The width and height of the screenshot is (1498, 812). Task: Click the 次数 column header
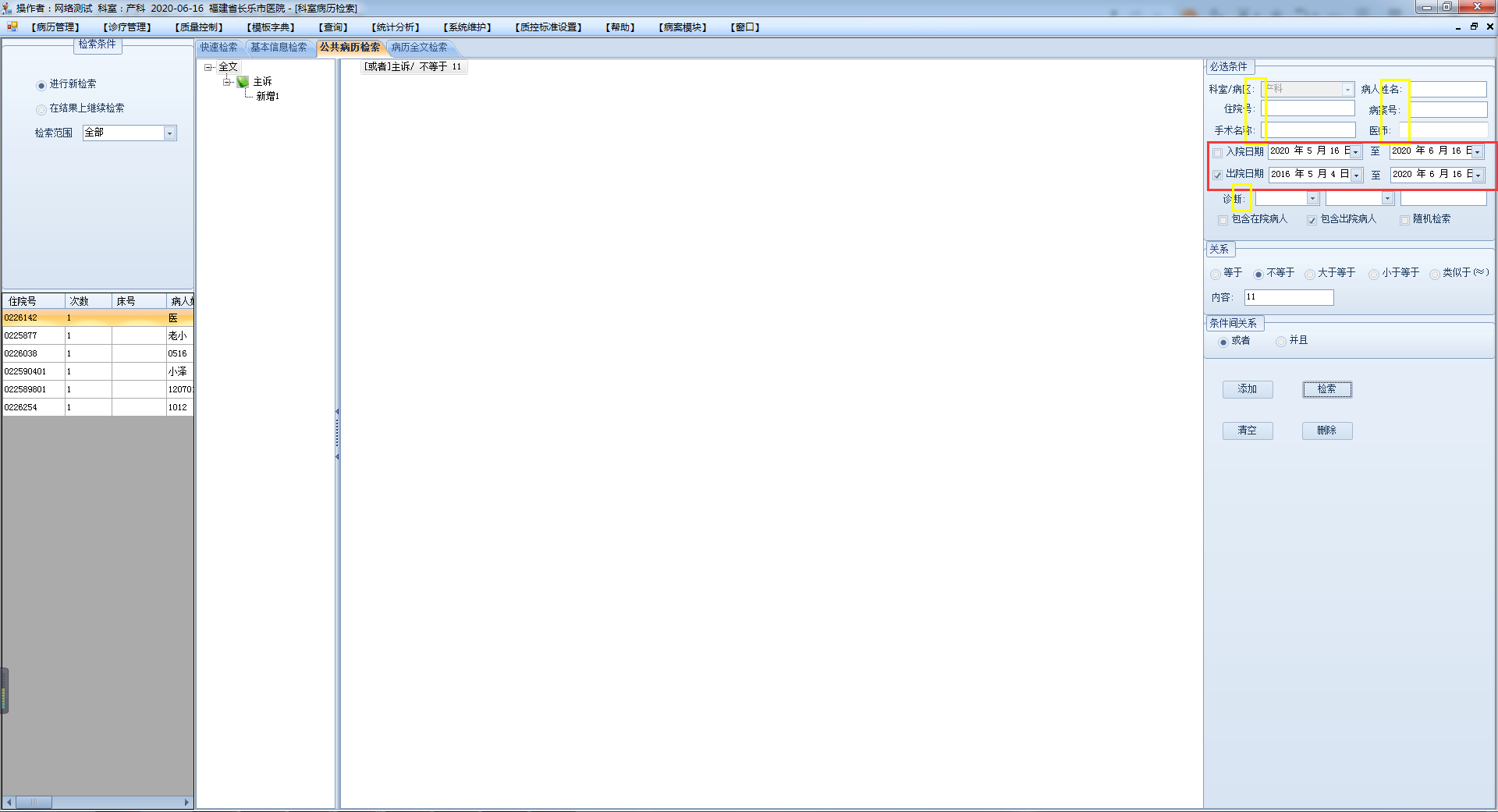(x=88, y=301)
